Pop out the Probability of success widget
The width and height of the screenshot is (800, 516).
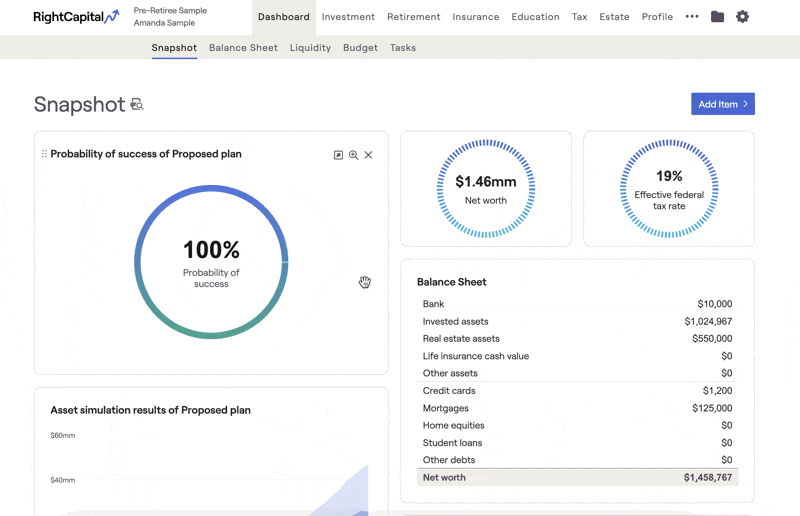(338, 155)
